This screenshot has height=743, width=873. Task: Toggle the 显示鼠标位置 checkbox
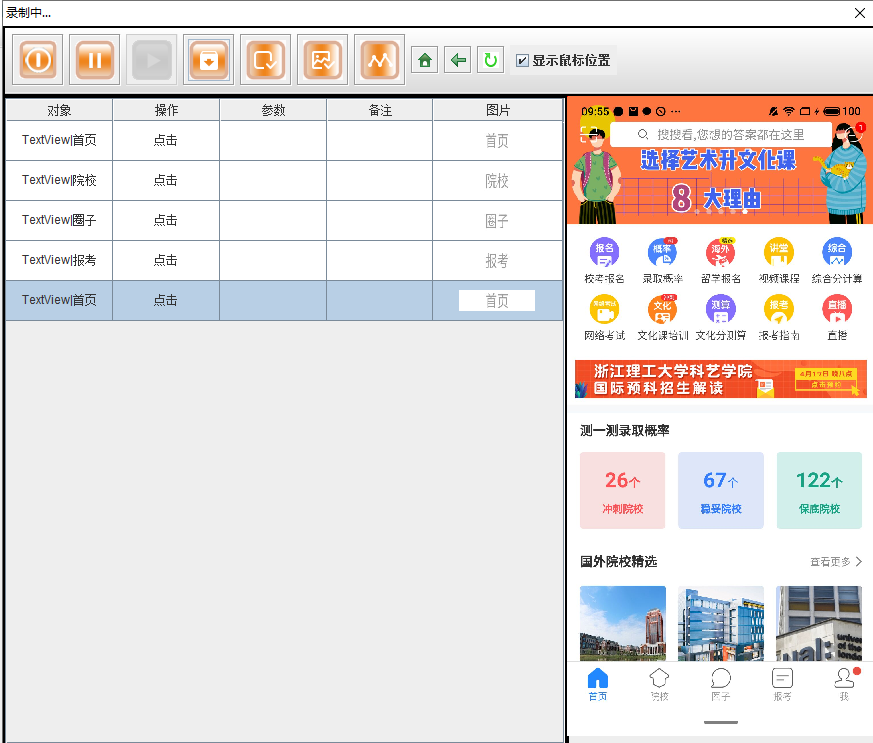click(x=522, y=59)
